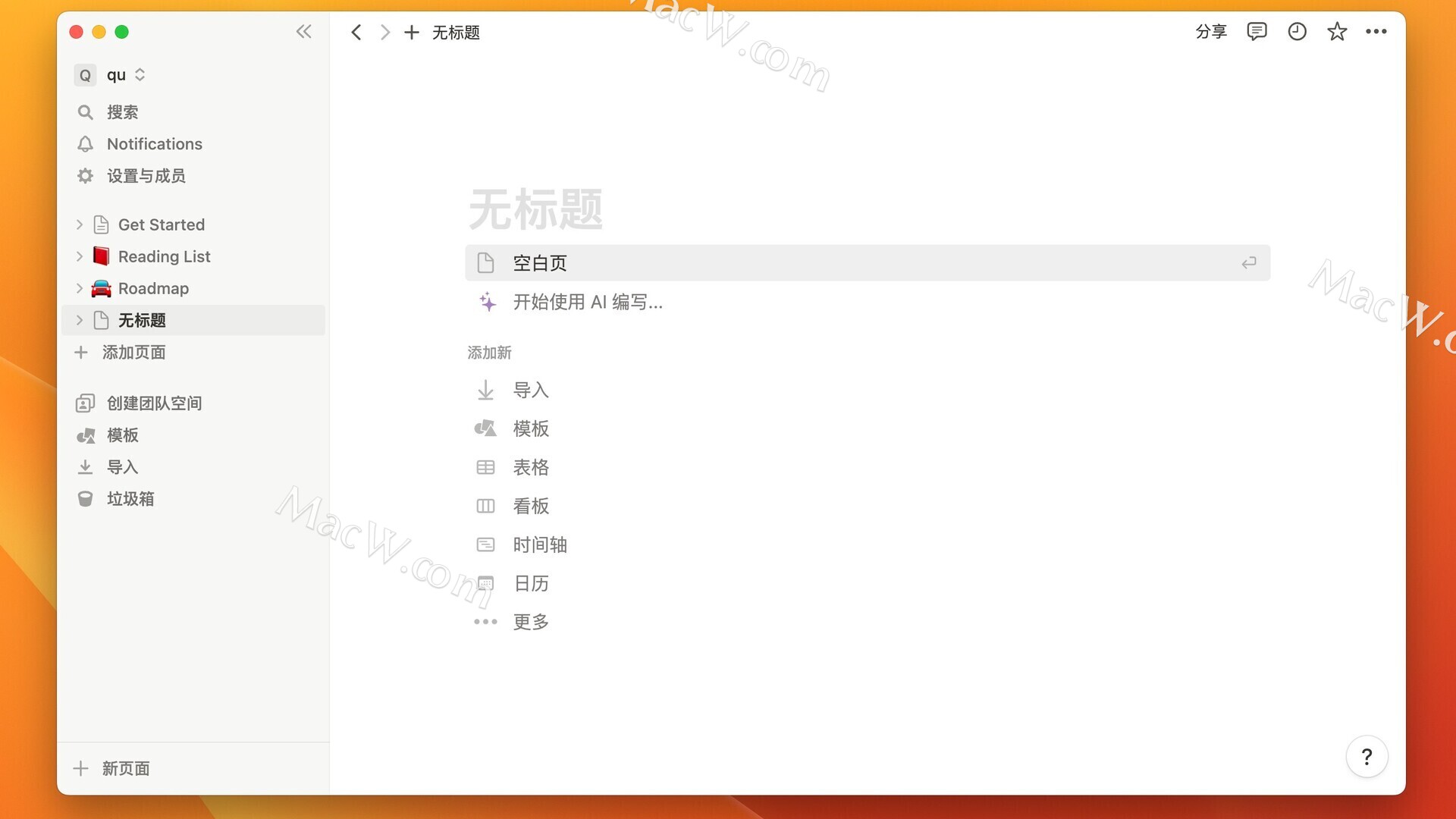
Task: Click the search magnifier icon in sidebar
Action: [85, 112]
